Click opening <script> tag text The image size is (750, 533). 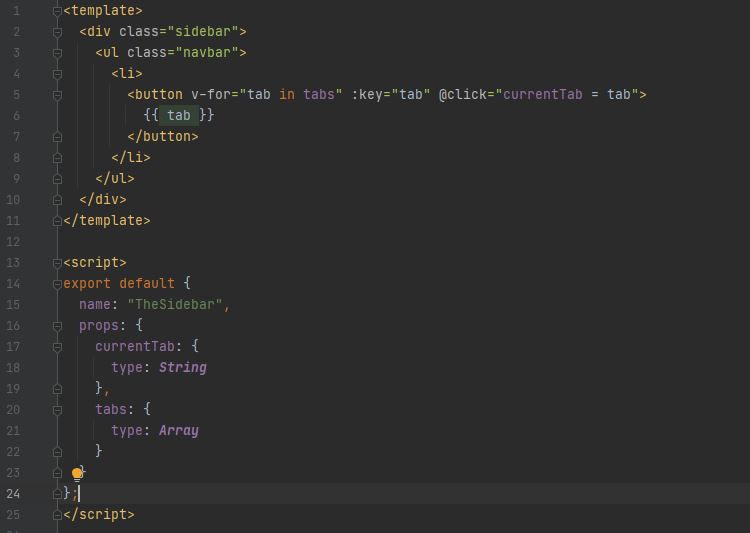(95, 263)
